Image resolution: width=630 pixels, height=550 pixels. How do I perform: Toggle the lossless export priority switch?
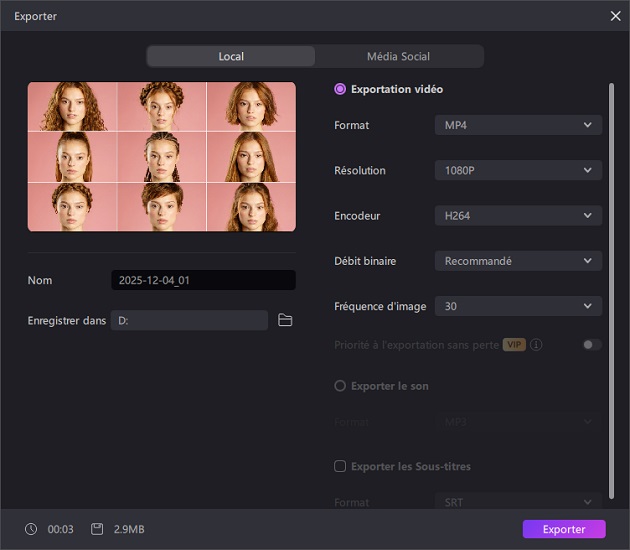592,345
